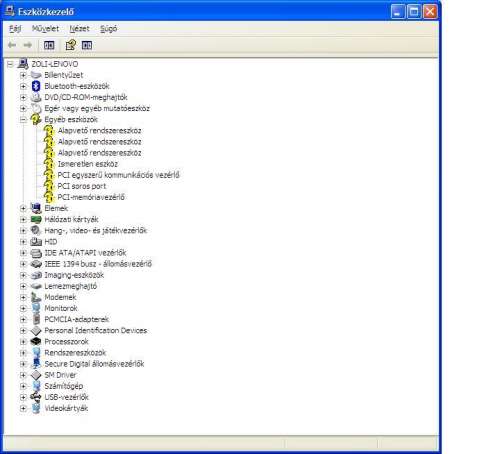Click the rightmost toolbar icon after Properties
This screenshot has height=454, width=500.
click(x=87, y=45)
